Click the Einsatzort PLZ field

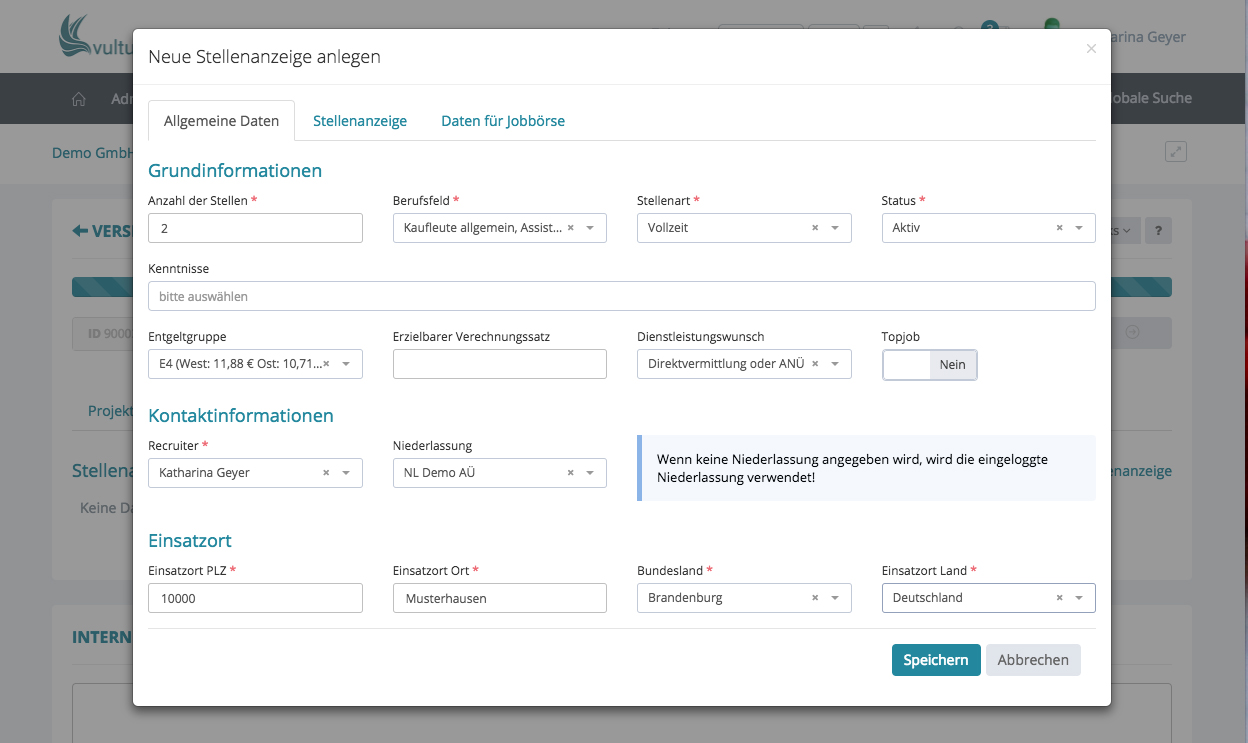[x=255, y=598]
